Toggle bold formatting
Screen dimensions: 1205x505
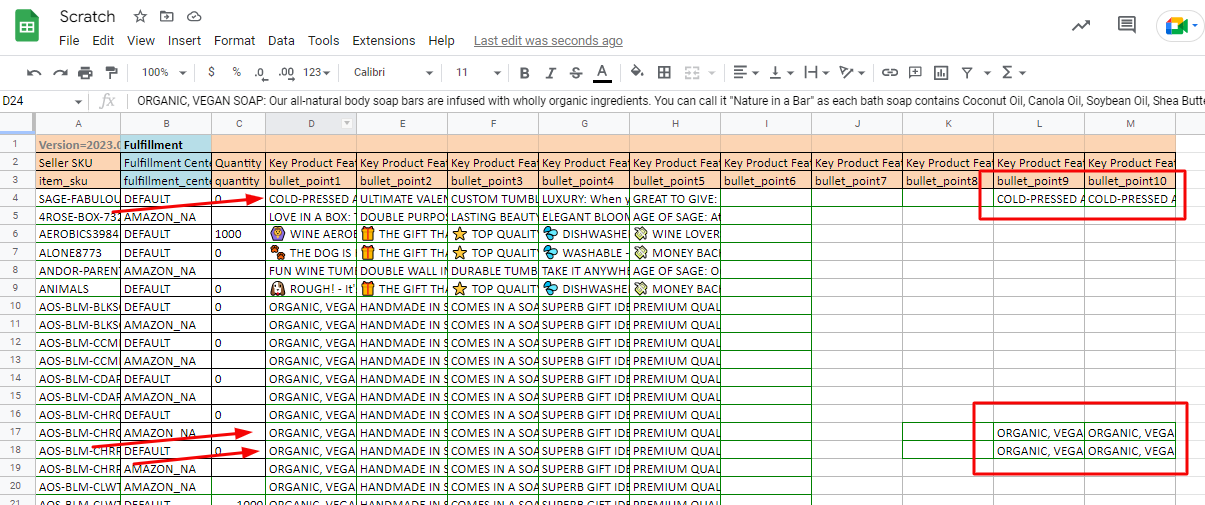525,73
